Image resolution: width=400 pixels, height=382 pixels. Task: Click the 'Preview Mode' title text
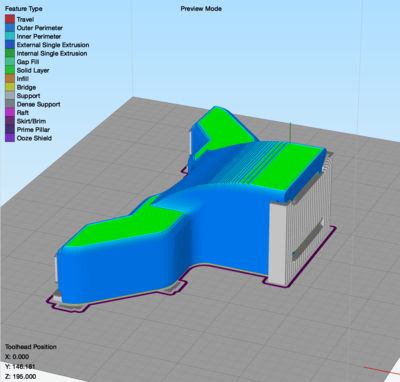(x=201, y=9)
